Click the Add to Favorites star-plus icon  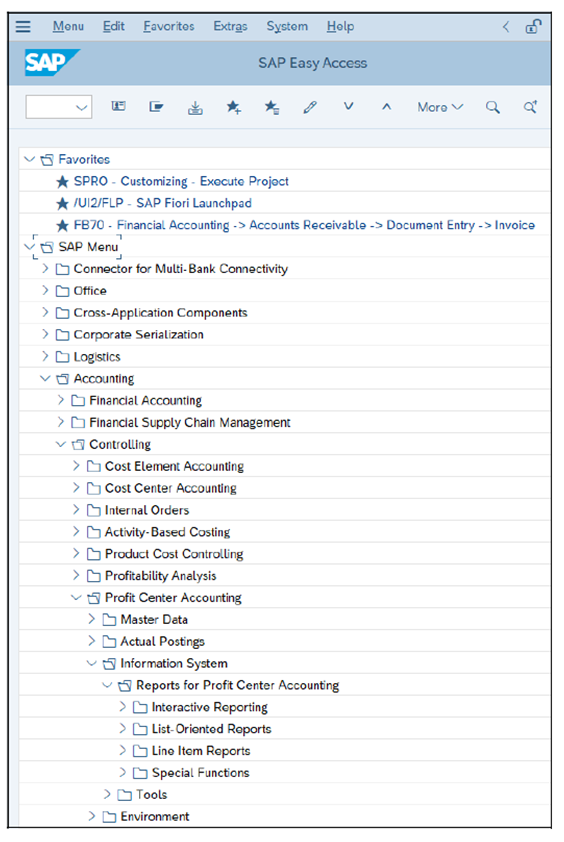tap(233, 107)
